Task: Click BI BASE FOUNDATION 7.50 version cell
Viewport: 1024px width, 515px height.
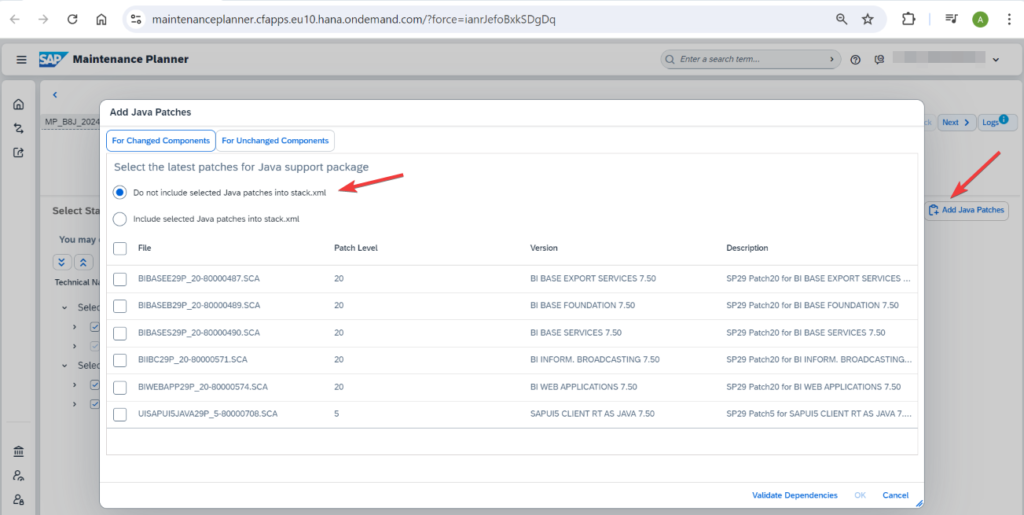Action: tap(583, 305)
